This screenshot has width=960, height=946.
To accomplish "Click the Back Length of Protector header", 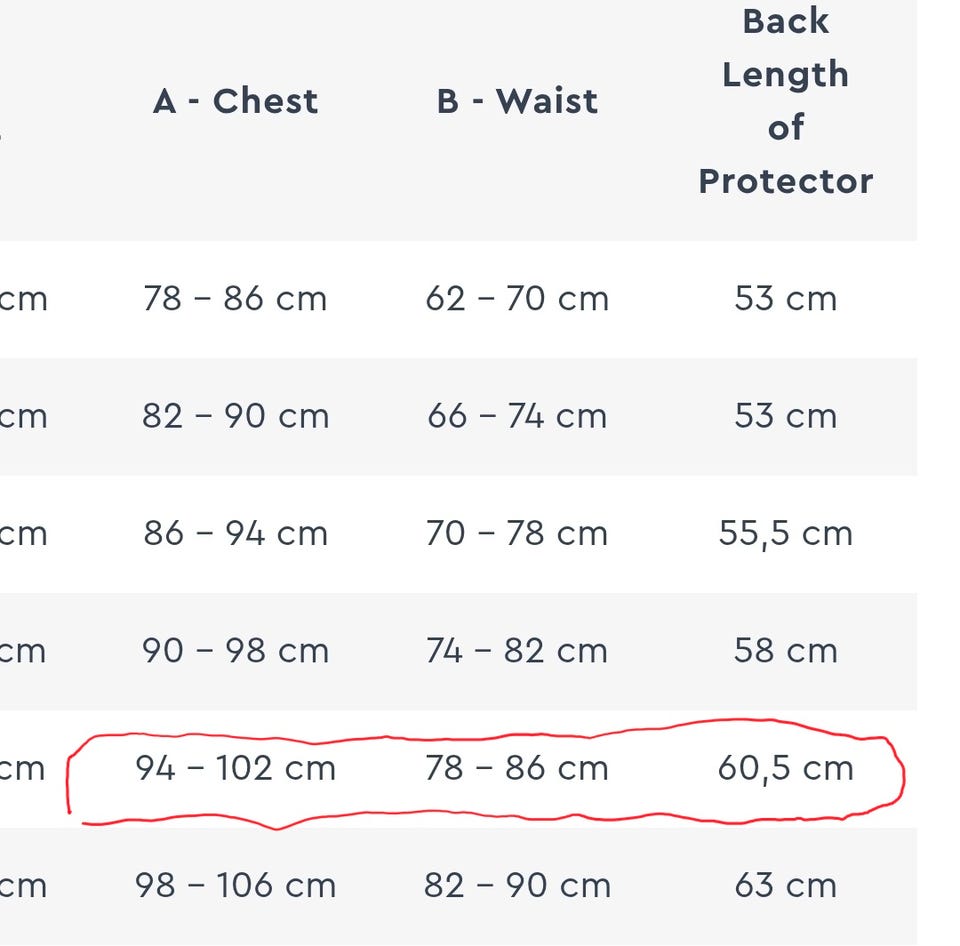I will pyautogui.click(x=786, y=101).
